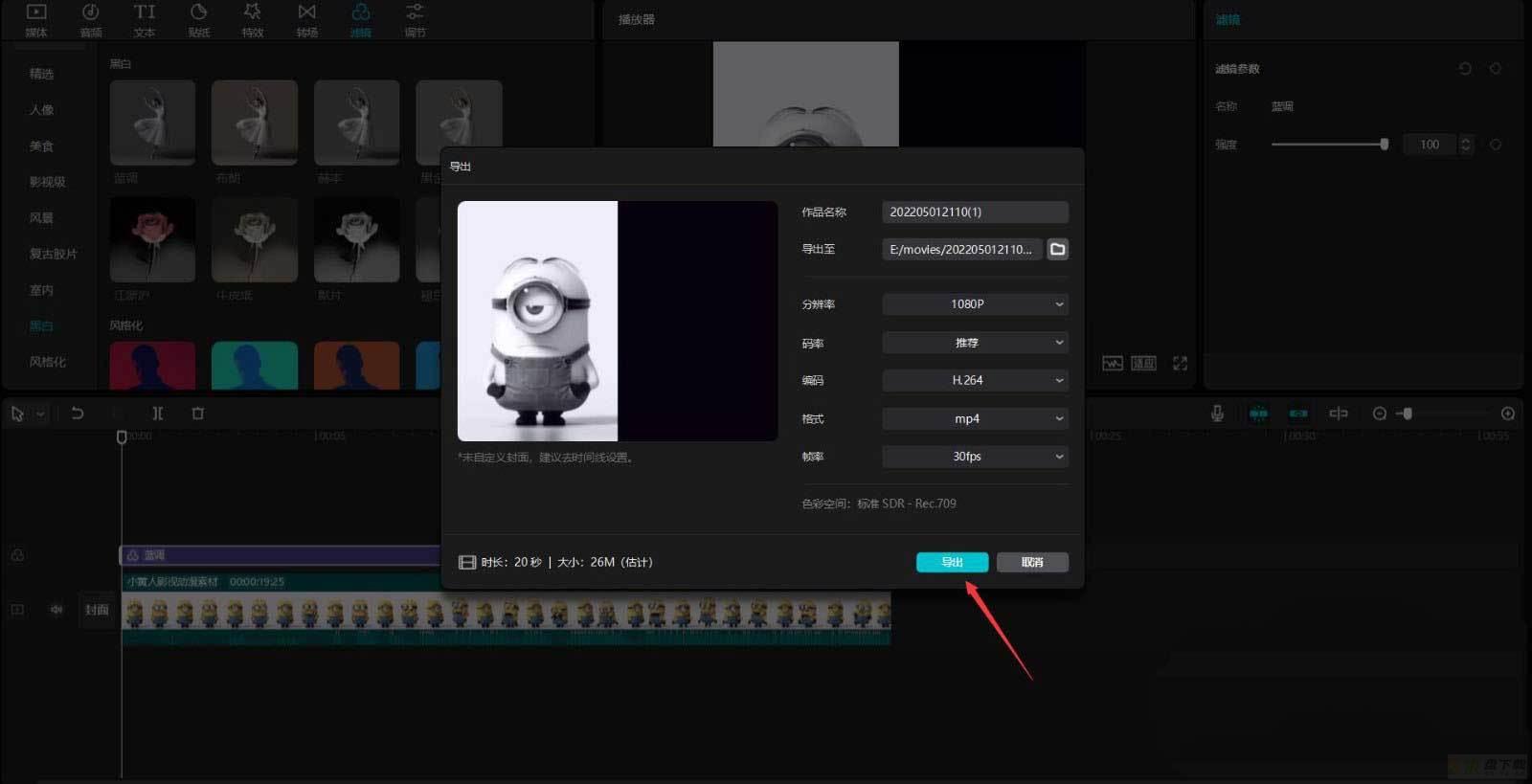Screen dimensions: 1532x784
Task: Open the 编码 dropdown showing H.264
Action: [x=975, y=380]
